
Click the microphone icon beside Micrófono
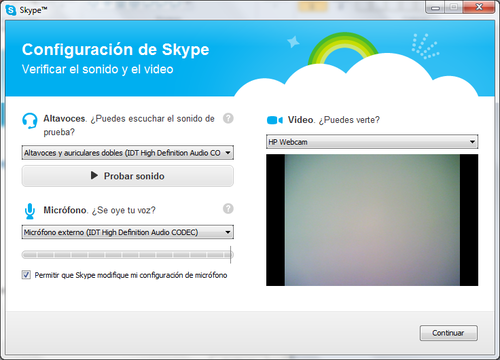coord(30,211)
